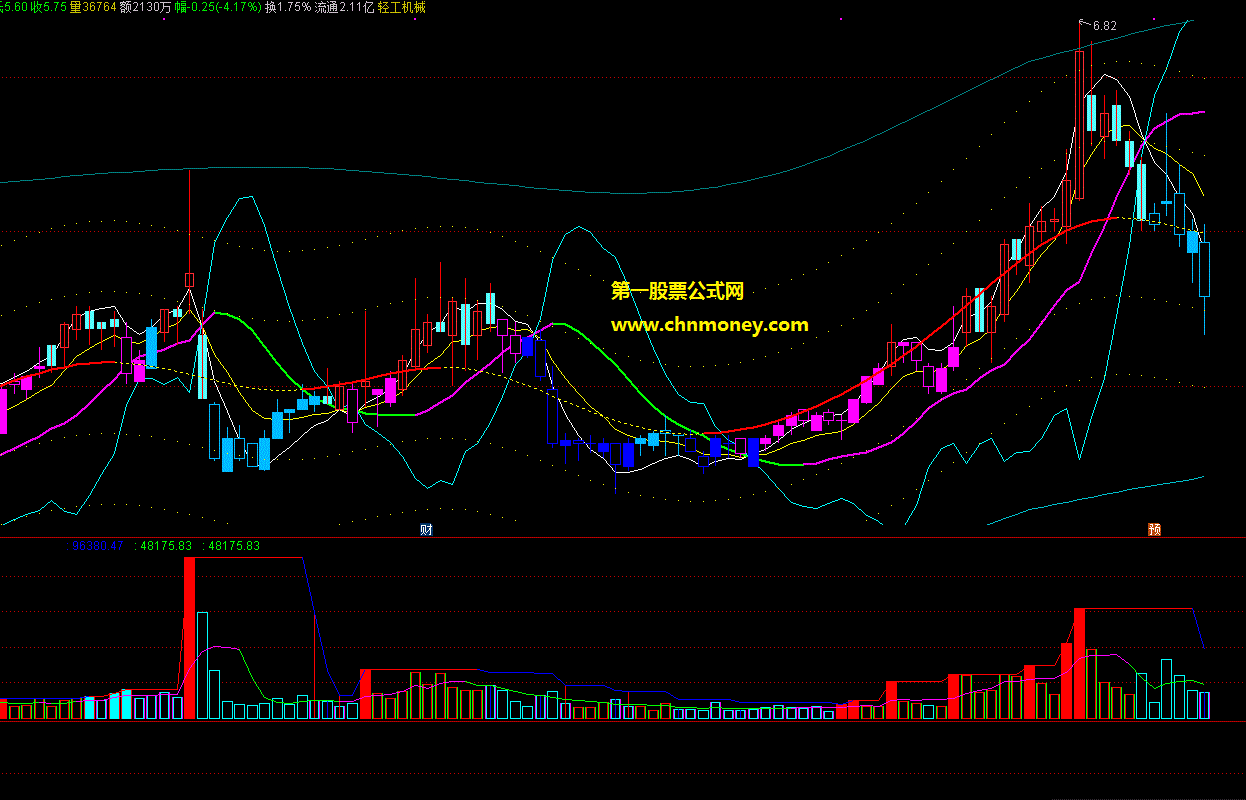Screen dimensions: 1246x800
Task: Click the 轻工机械 sector label
Action: click(401, 7)
